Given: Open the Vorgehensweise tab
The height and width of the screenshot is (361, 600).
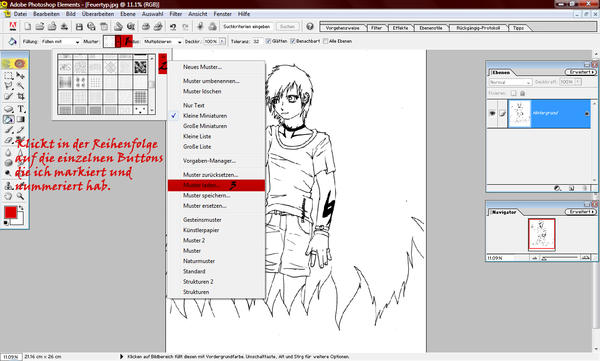Looking at the screenshot, I should (x=342, y=28).
